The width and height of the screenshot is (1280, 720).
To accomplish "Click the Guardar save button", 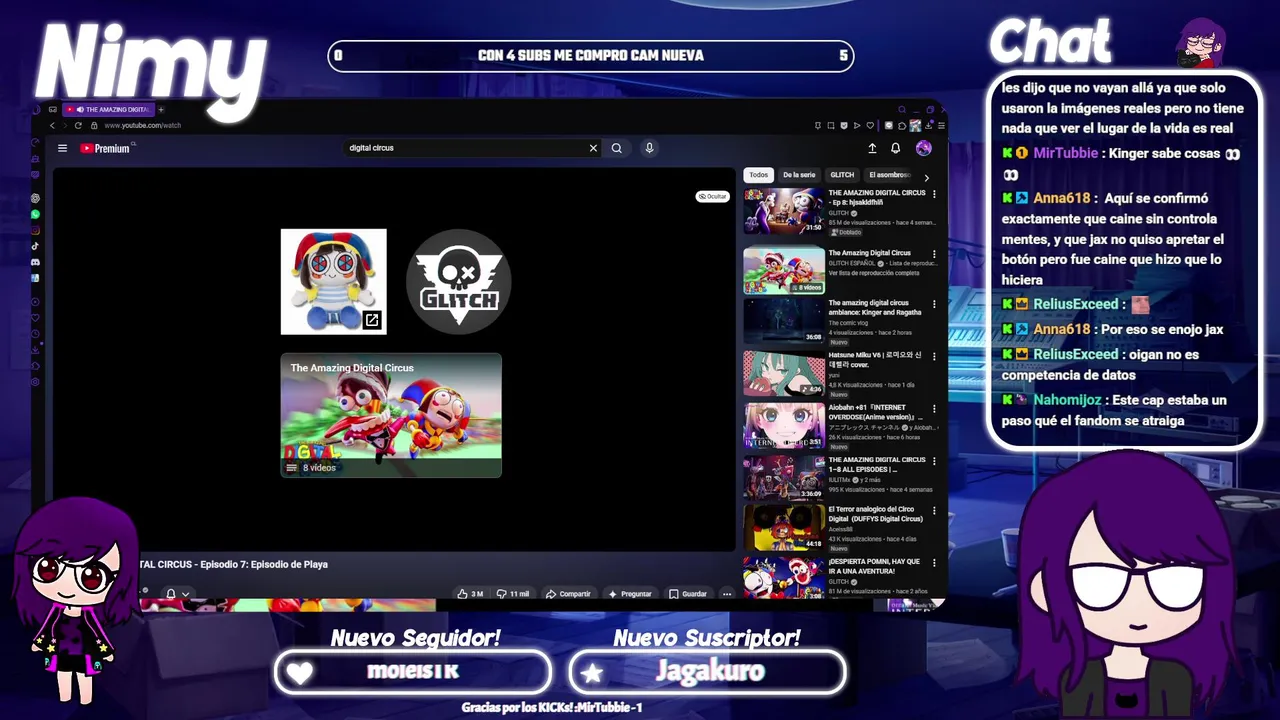I will pyautogui.click(x=688, y=594).
